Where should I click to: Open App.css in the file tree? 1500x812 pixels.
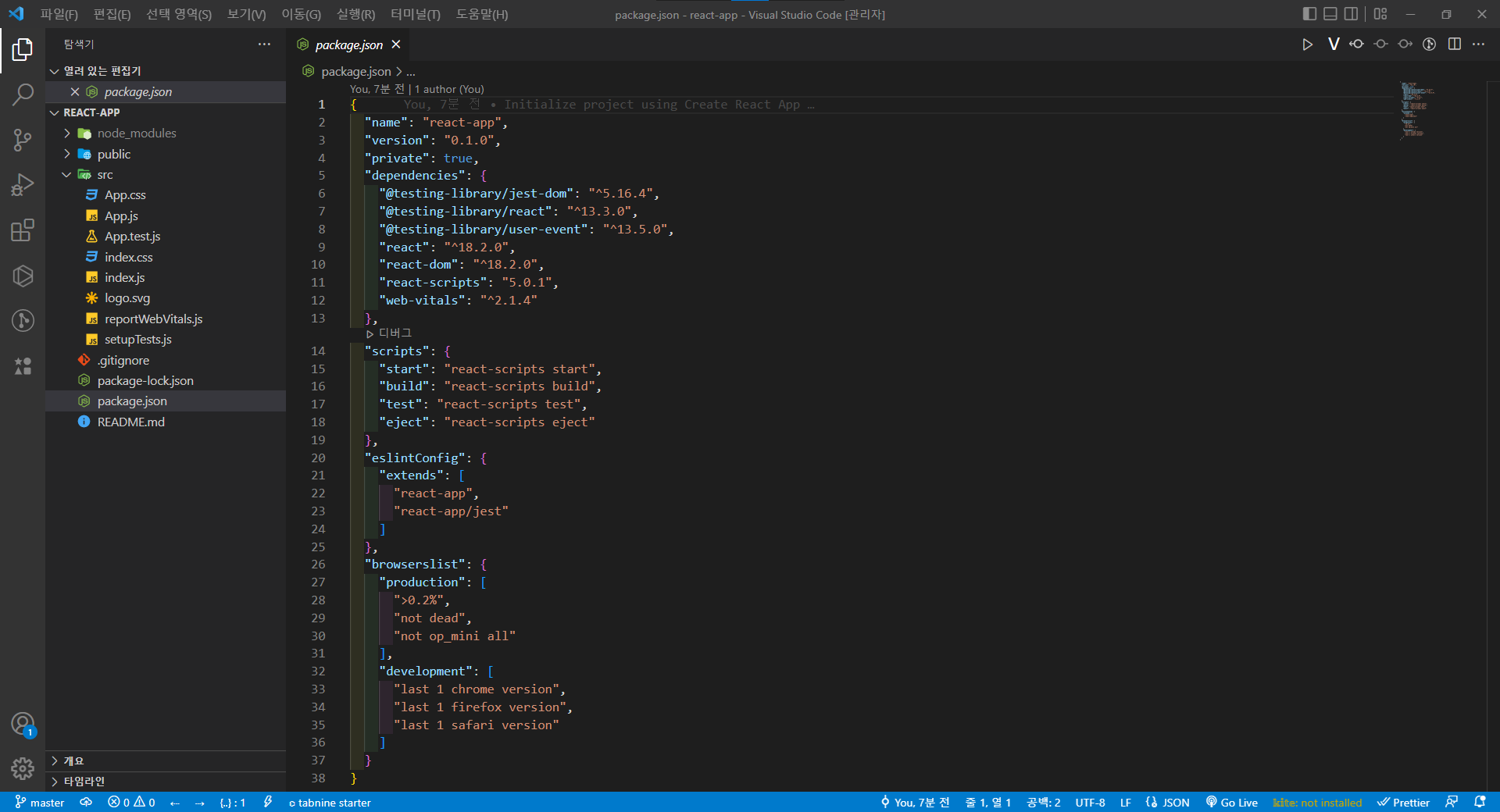tap(166, 195)
